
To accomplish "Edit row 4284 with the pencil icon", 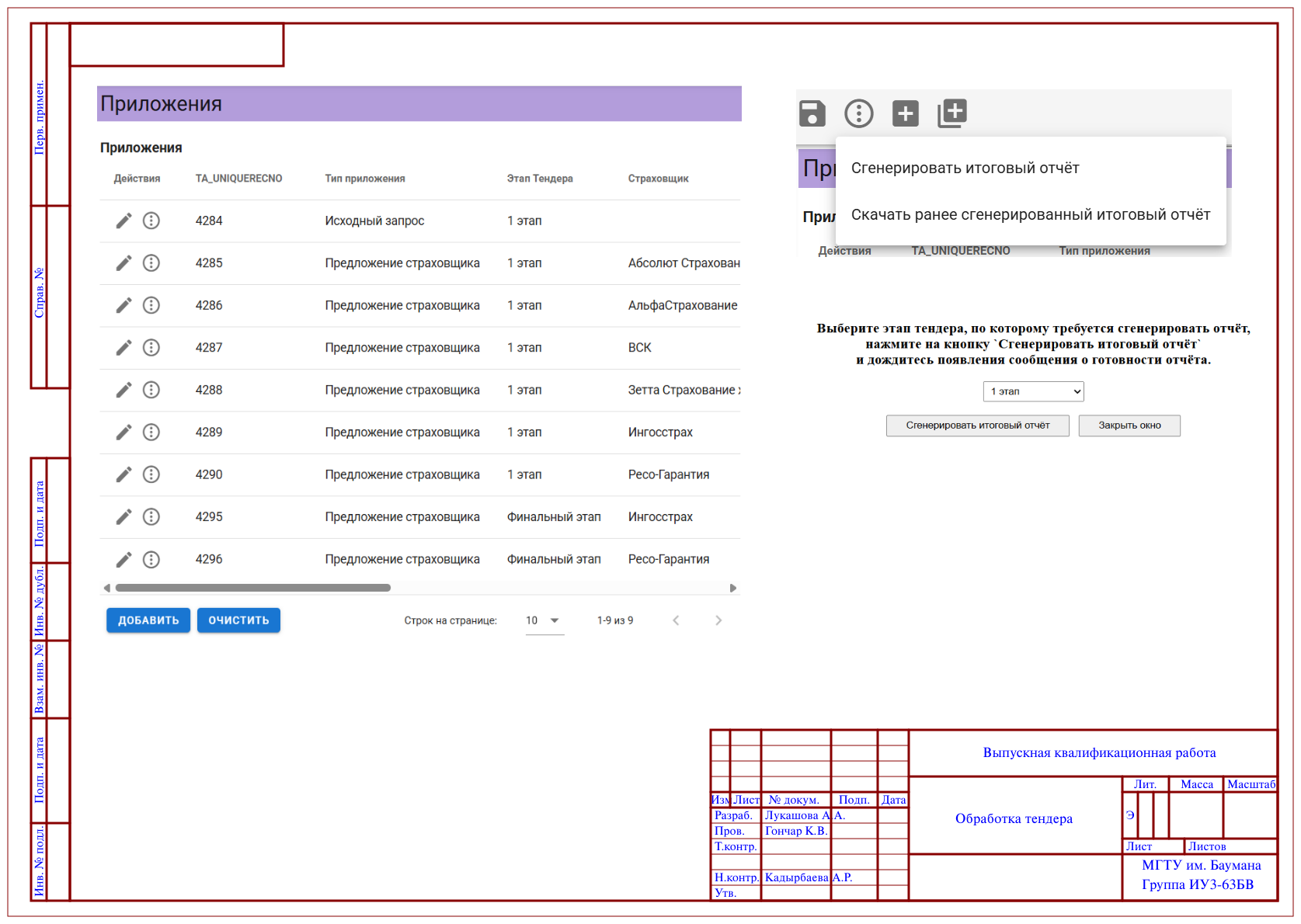I will click(x=123, y=221).
